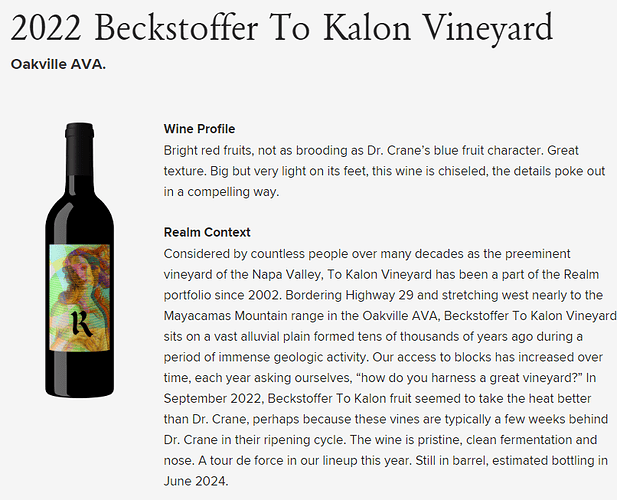This screenshot has height=500, width=617.
Task: Click the phrase 'portfolio since 2002'
Action: coord(222,295)
